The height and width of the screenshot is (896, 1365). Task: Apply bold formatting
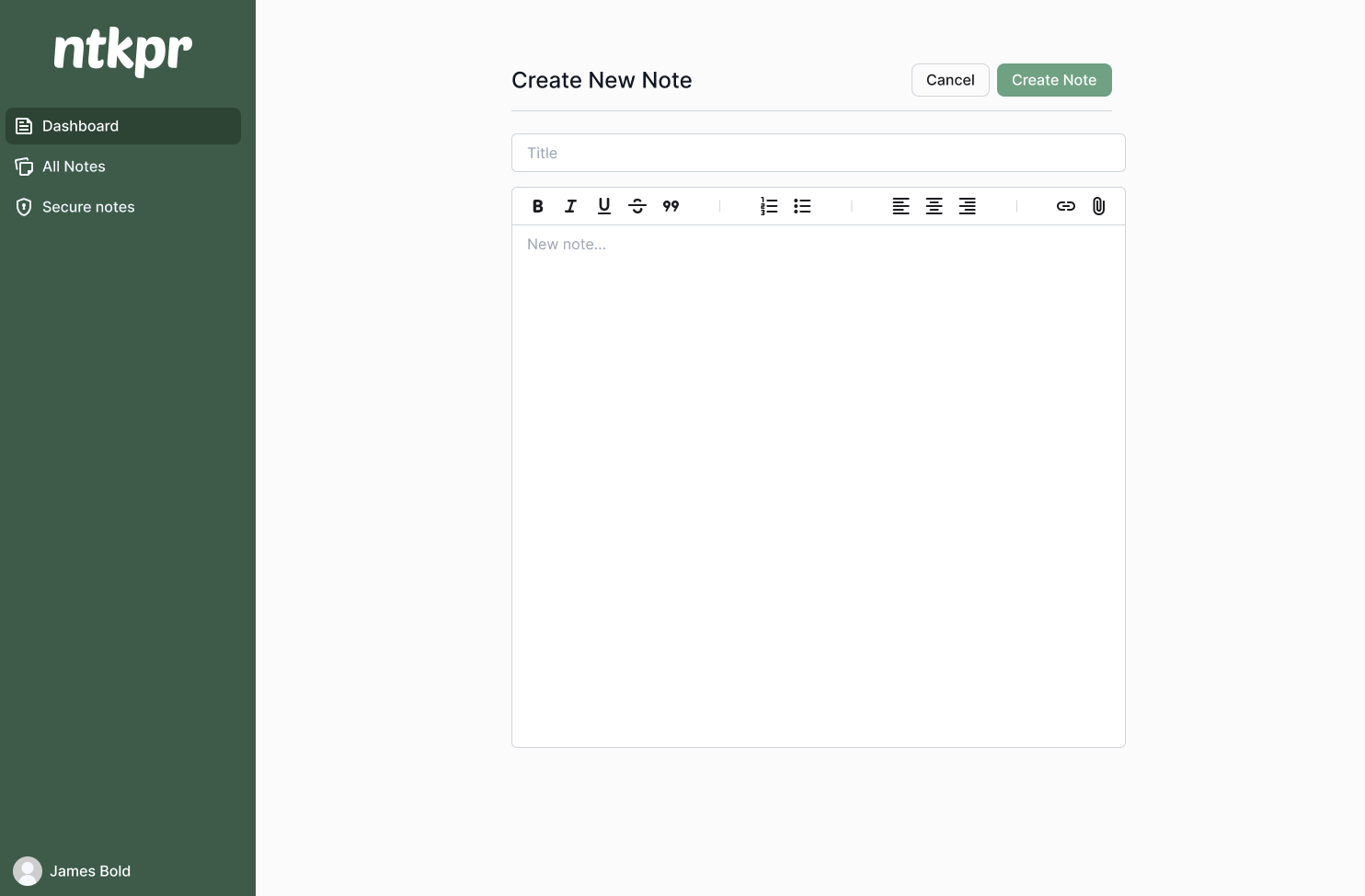tap(537, 206)
